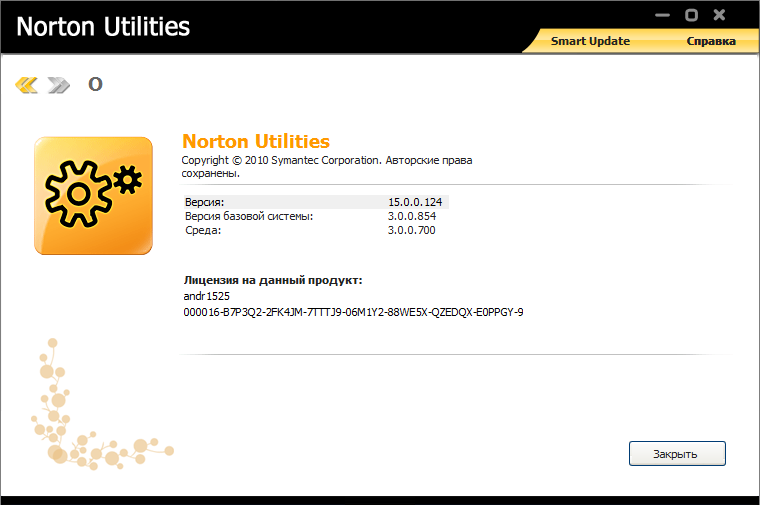This screenshot has width=760, height=505.
Task: Maximize the Norton Utilities window
Action: pos(691,15)
